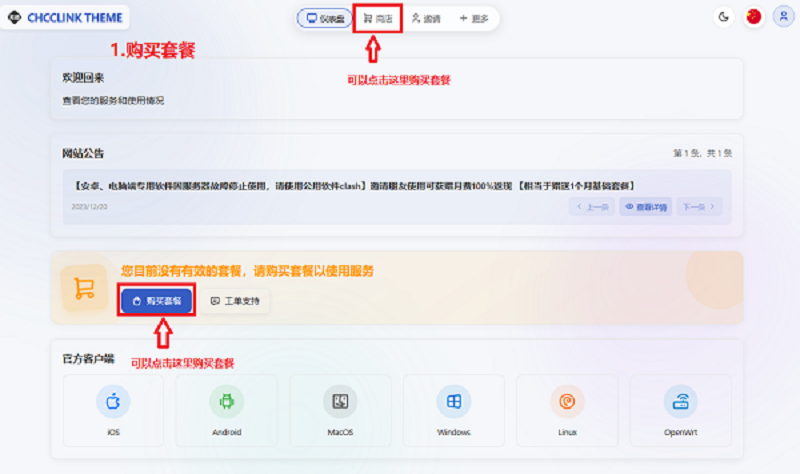Select the iOS client Apple icon
800x474 pixels.
point(113,402)
